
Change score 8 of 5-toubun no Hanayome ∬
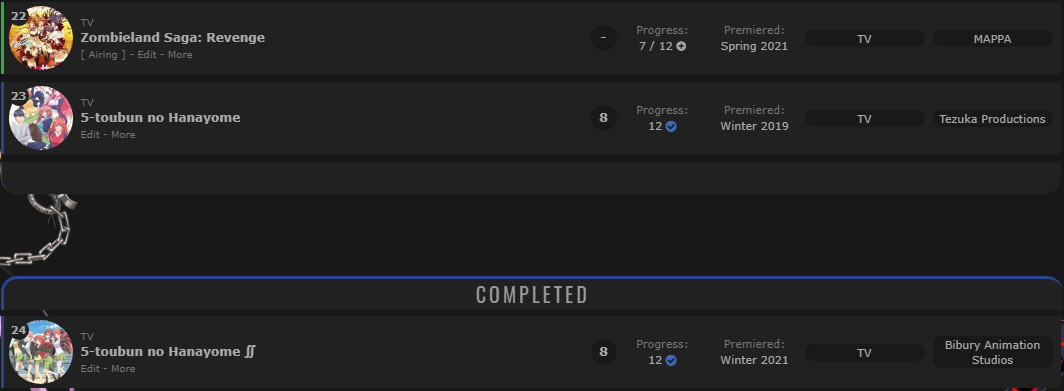point(603,352)
